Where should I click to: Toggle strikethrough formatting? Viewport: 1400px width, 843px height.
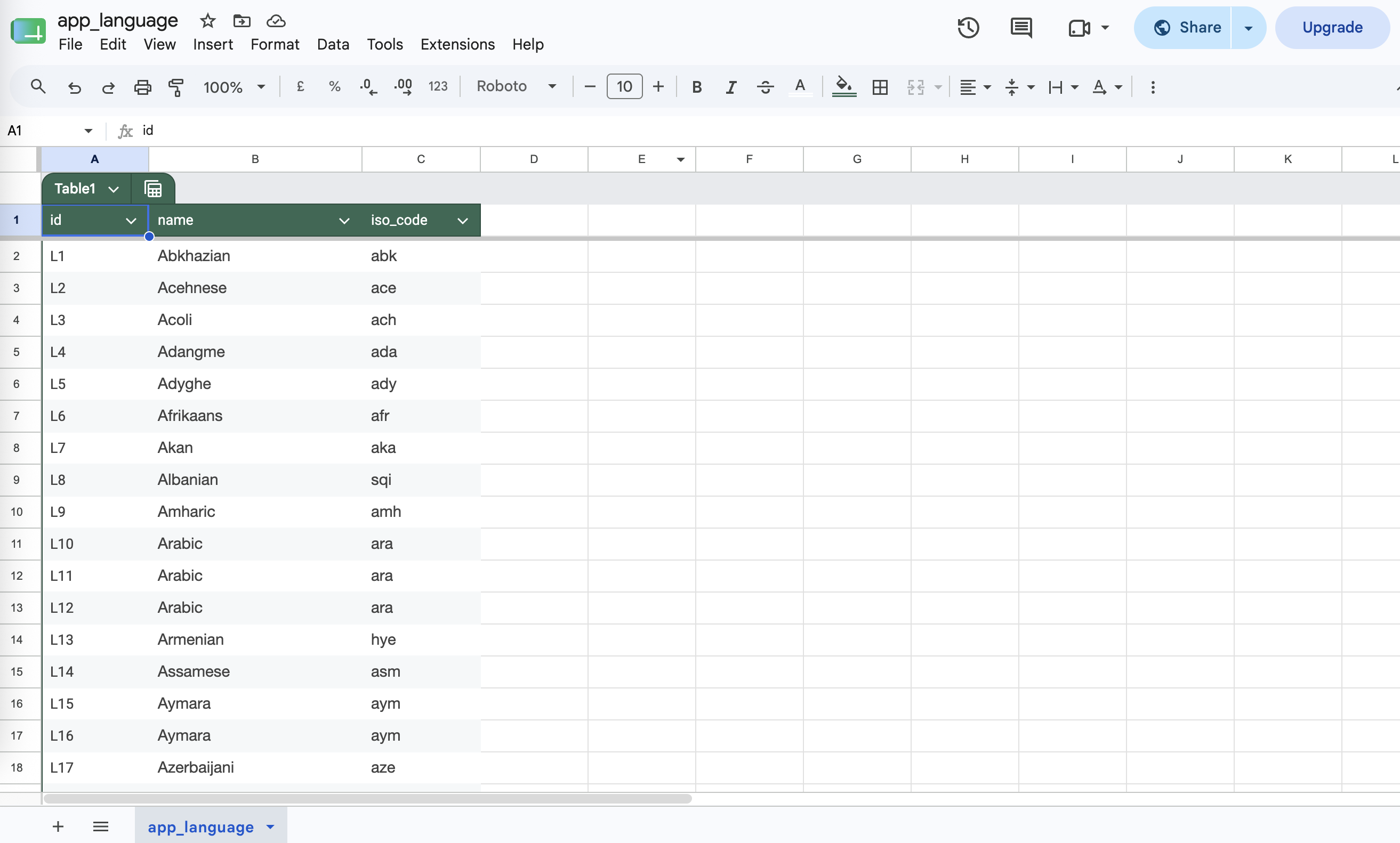766,87
